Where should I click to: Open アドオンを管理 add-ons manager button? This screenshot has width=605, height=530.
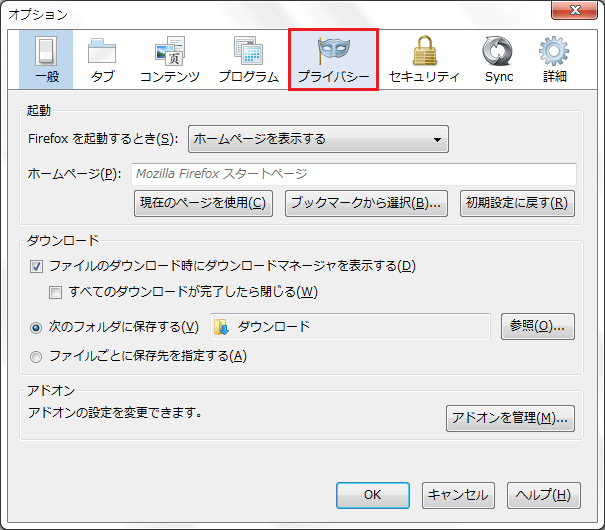[x=510, y=418]
